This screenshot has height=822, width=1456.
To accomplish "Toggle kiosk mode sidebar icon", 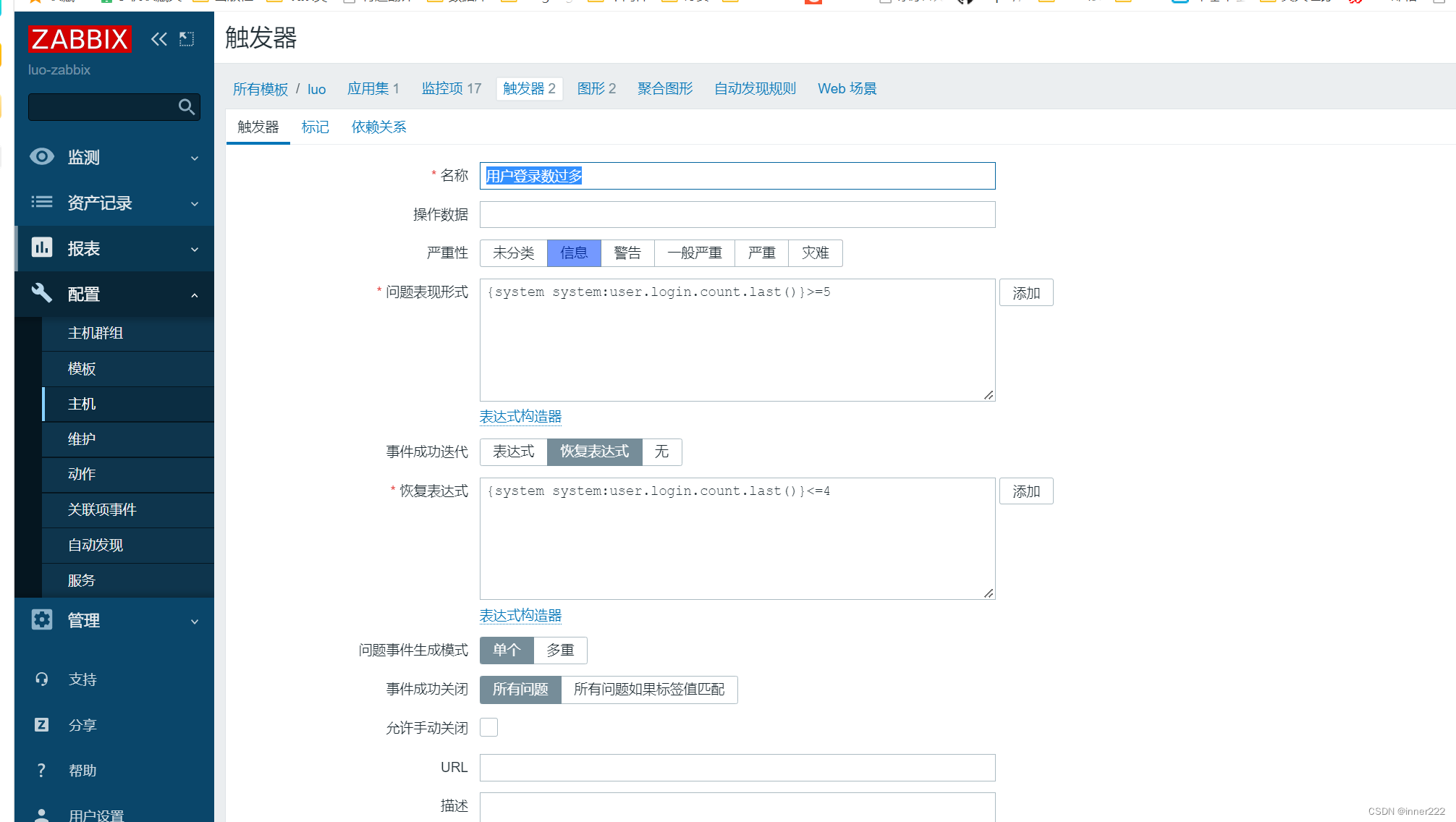I will click(x=187, y=39).
